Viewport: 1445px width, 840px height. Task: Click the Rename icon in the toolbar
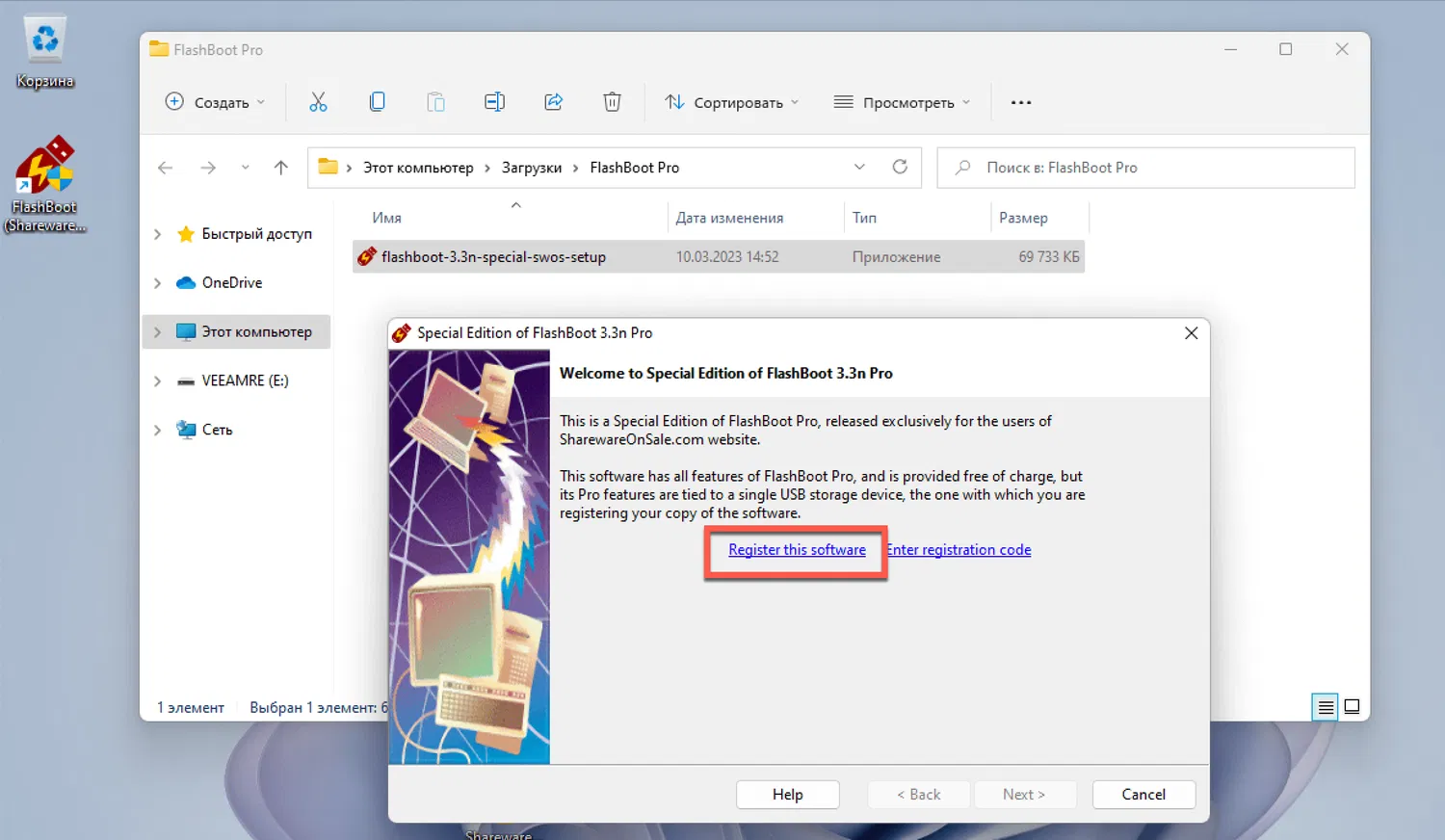coord(494,101)
